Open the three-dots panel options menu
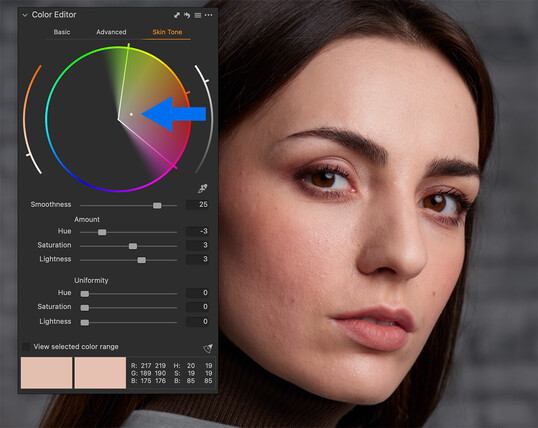This screenshot has width=538, height=428. click(x=208, y=15)
